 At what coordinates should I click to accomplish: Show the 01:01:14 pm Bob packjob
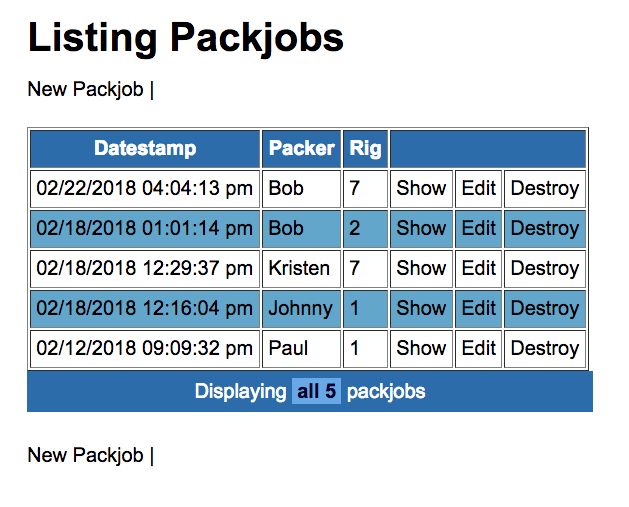coord(421,228)
